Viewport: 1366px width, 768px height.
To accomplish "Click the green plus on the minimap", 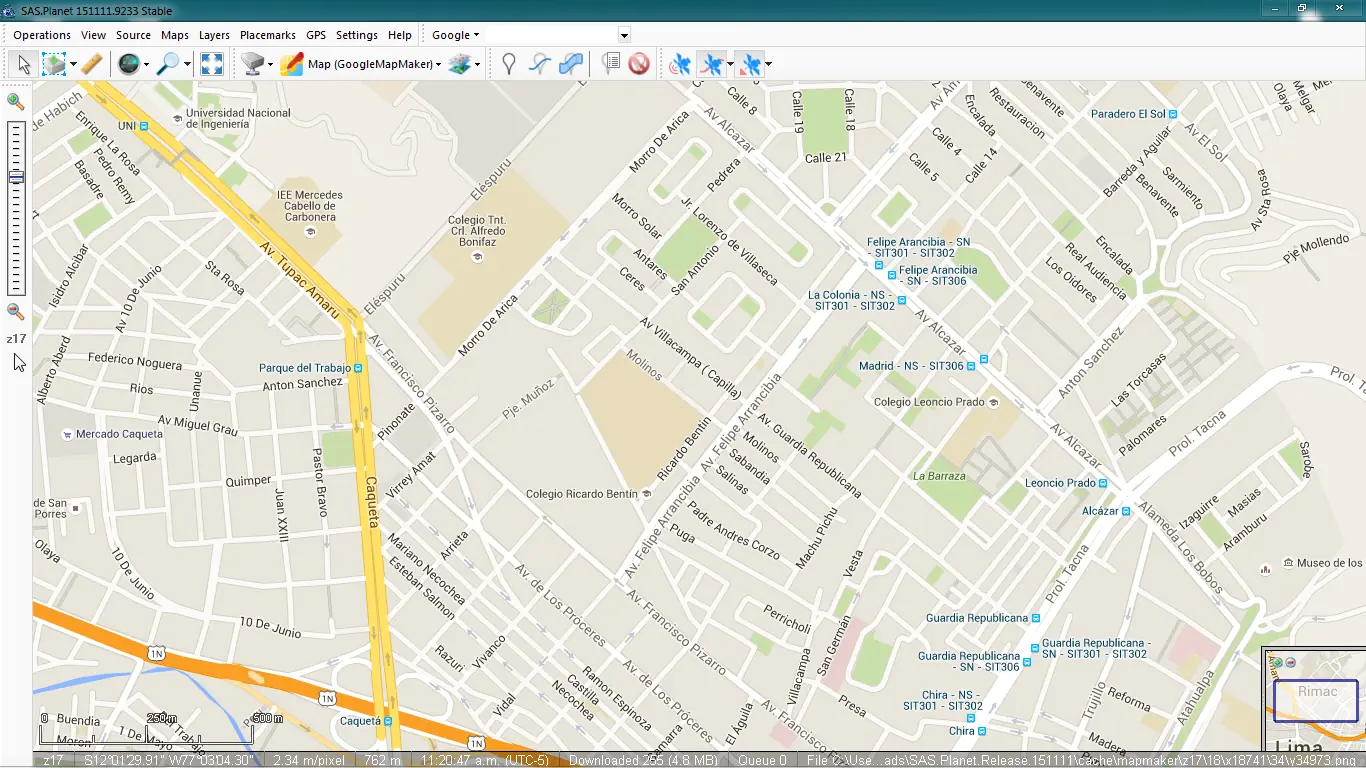I will pyautogui.click(x=1277, y=662).
